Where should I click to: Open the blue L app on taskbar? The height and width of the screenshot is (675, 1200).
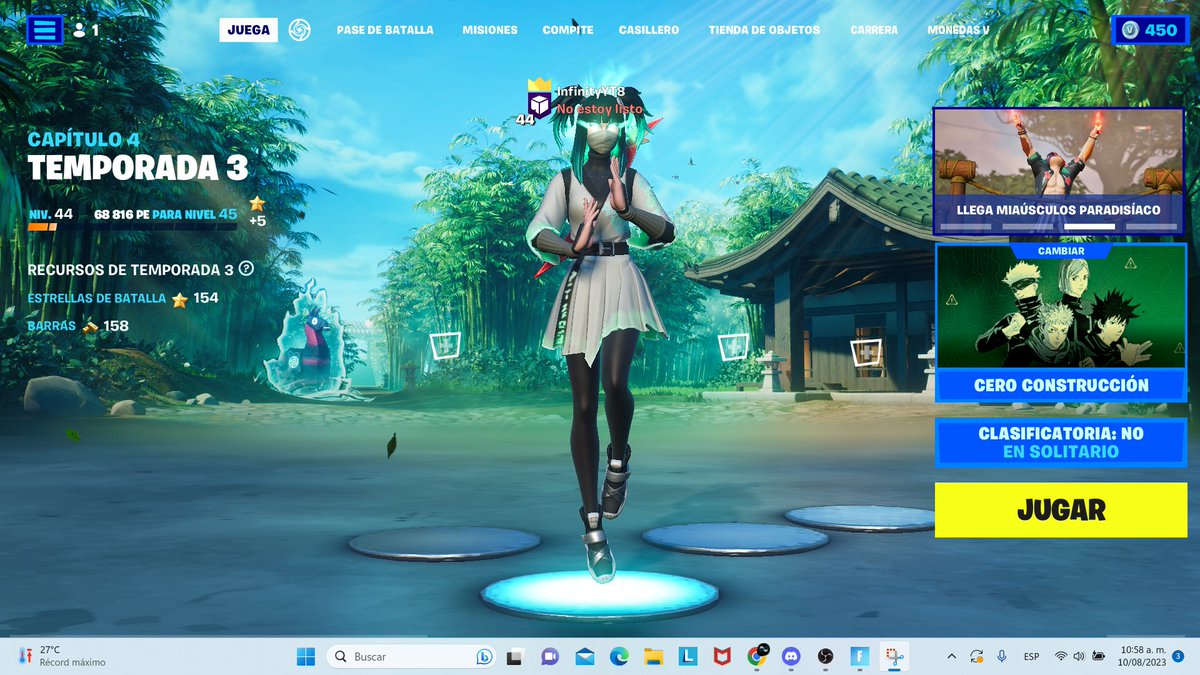pyautogui.click(x=688, y=657)
